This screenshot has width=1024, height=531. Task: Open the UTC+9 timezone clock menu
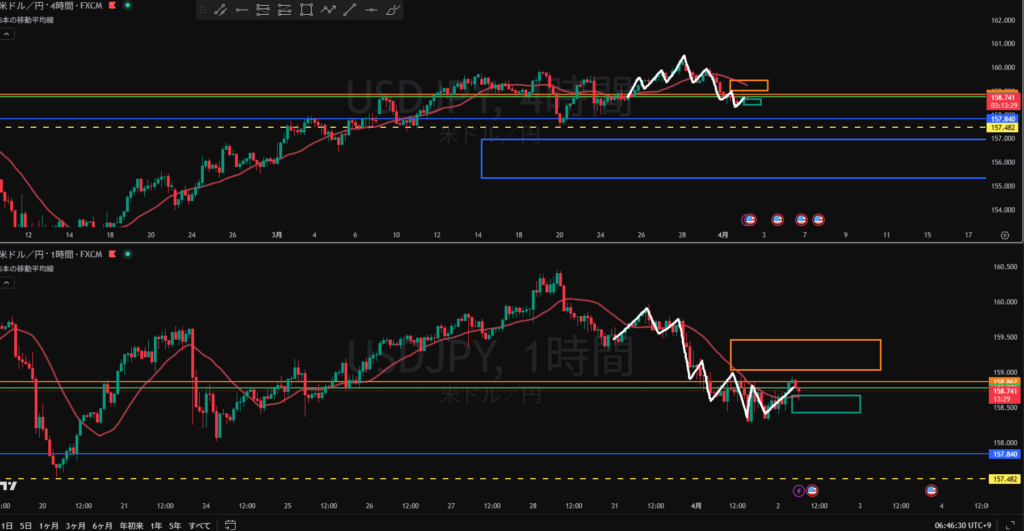coord(958,524)
